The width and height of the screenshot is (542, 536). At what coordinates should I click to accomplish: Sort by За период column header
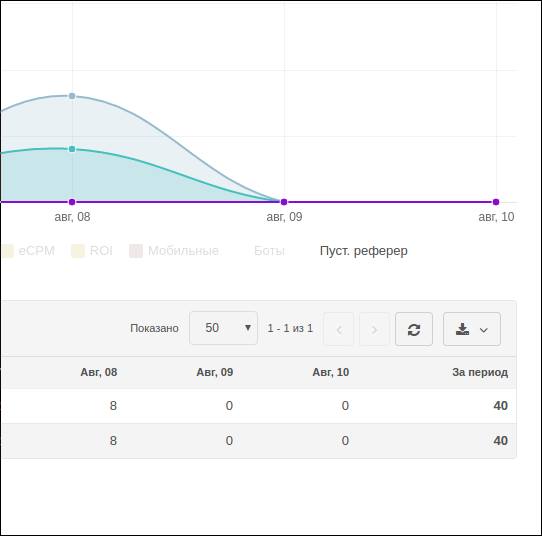click(480, 373)
